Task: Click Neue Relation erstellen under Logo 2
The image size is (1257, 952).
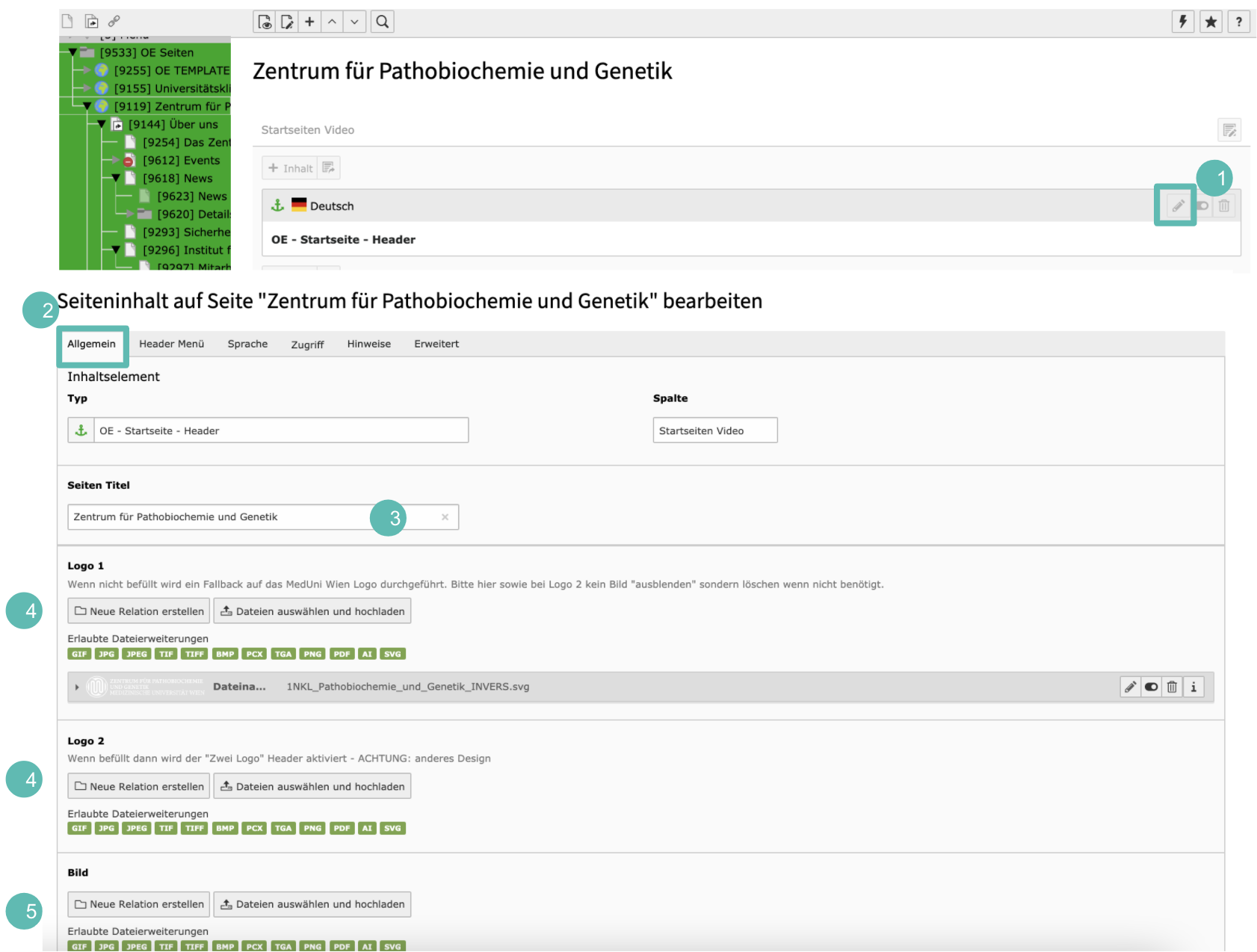Action: point(139,786)
